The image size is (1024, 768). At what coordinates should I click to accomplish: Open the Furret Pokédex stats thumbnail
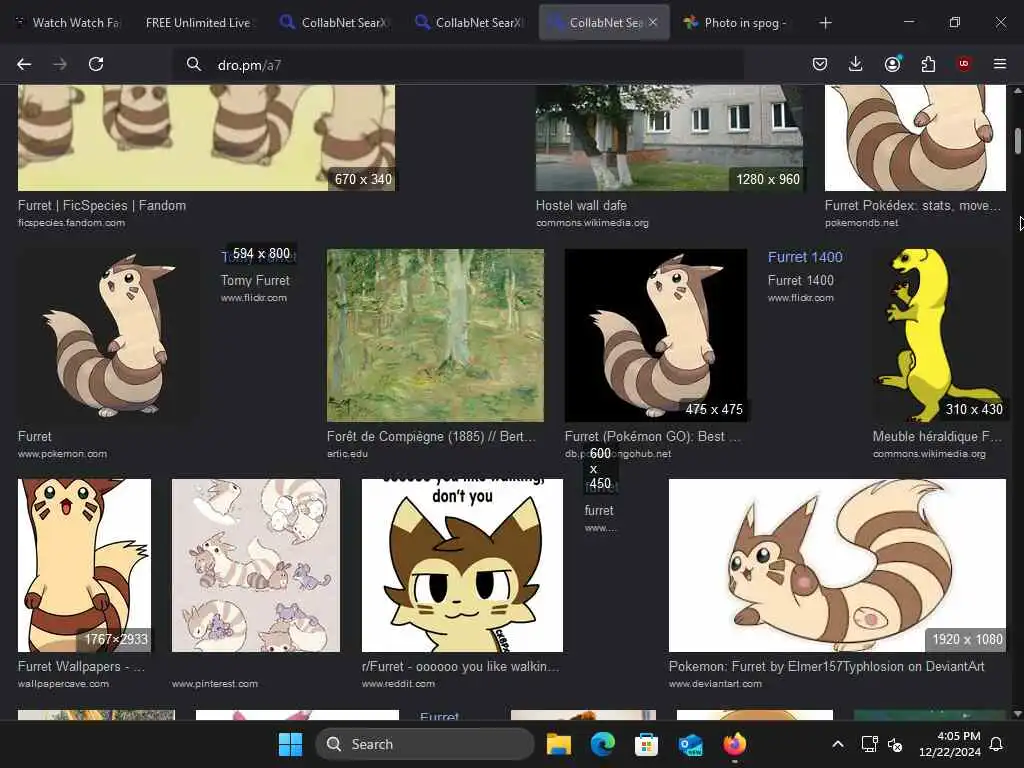click(x=915, y=138)
